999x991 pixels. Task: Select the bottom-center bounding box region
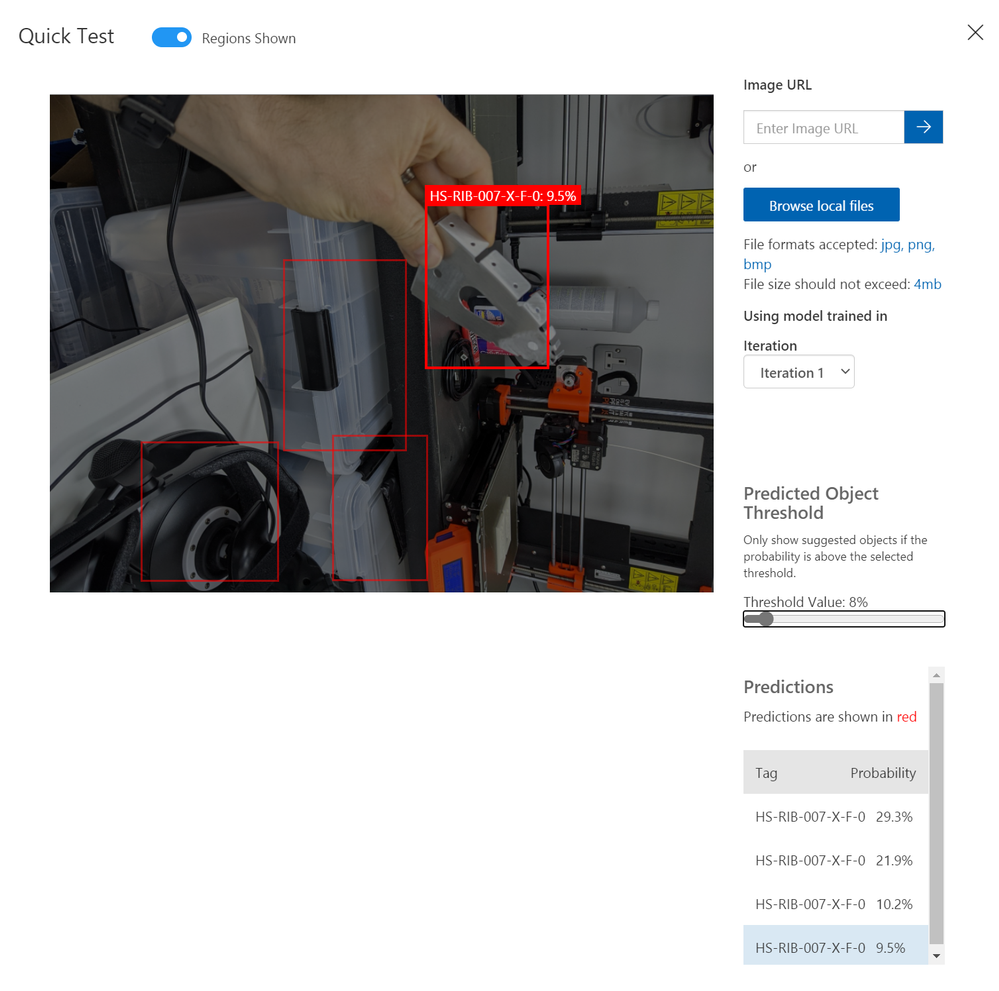[380, 508]
